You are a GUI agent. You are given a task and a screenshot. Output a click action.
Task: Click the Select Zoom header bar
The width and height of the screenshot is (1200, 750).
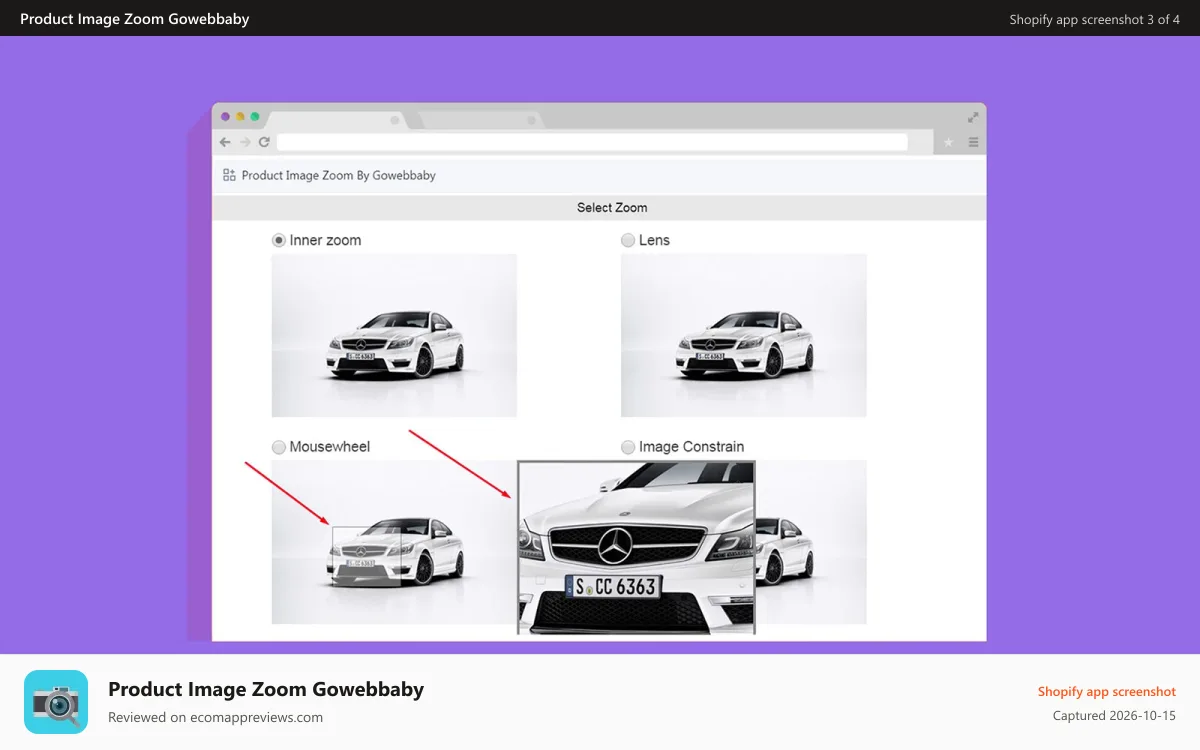tap(599, 208)
